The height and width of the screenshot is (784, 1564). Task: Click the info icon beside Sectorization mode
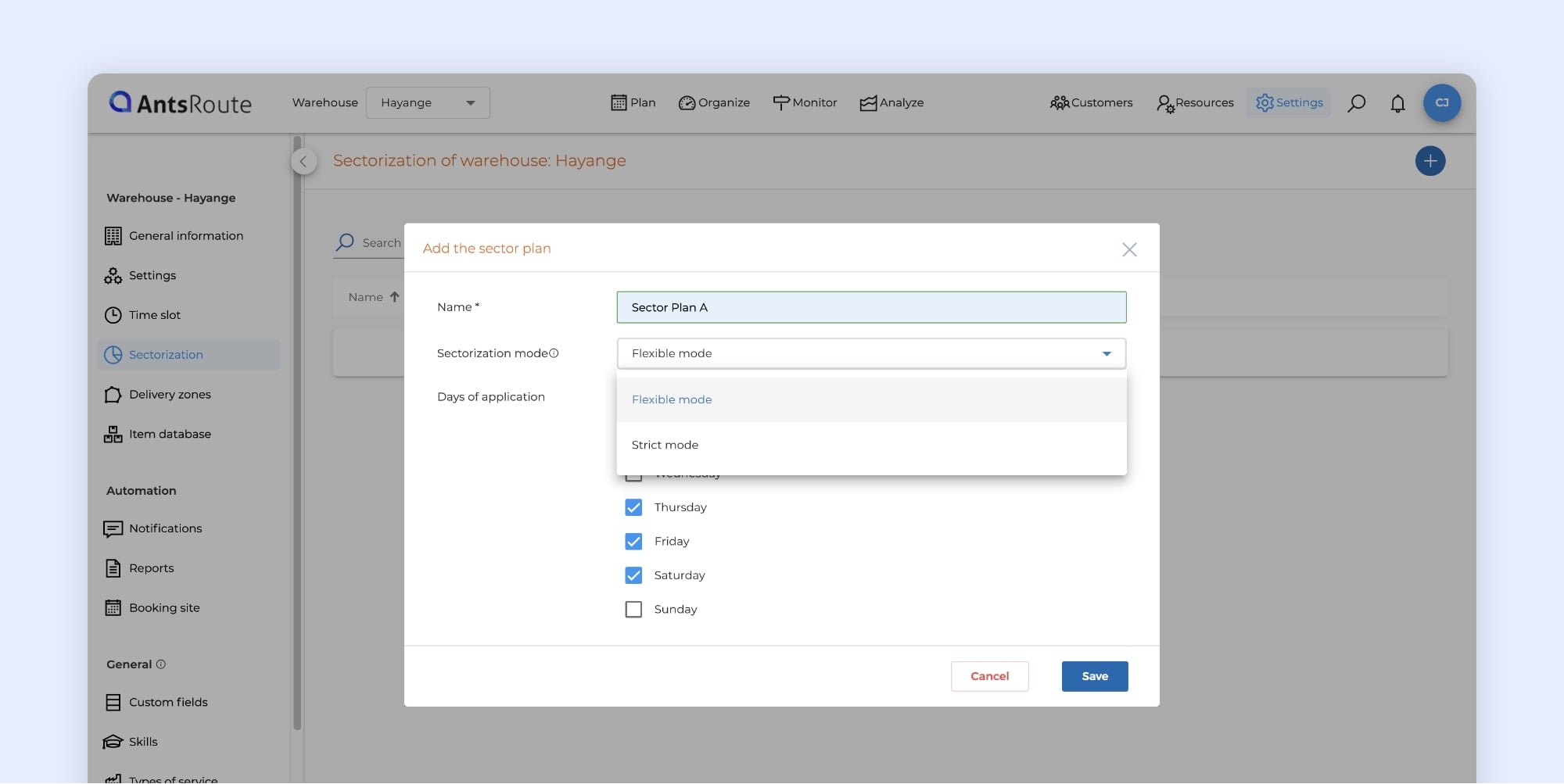point(554,353)
